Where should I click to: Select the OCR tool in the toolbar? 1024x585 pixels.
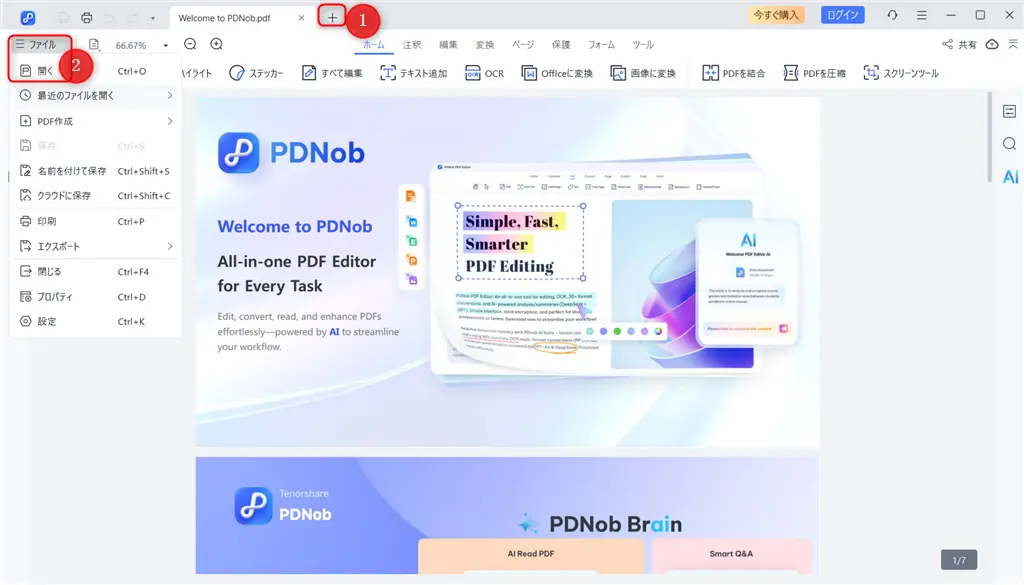(x=484, y=72)
